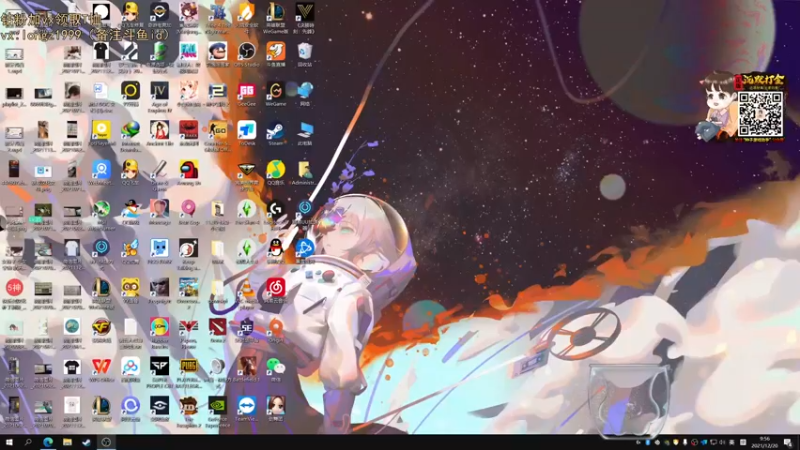Click the Windows Security shield tray icon
Image resolution: width=800 pixels, height=450 pixels.
[x=676, y=442]
